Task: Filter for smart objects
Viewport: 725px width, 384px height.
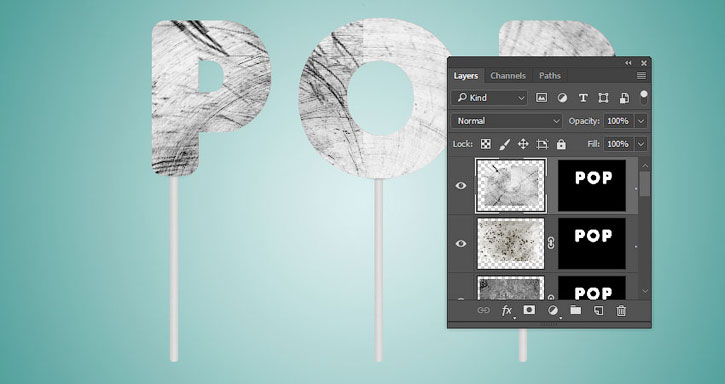Action: 624,98
